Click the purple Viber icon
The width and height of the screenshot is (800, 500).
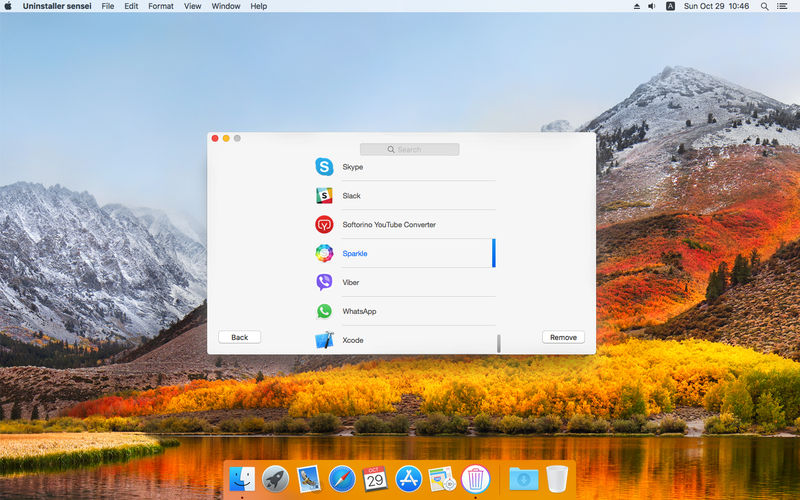324,282
